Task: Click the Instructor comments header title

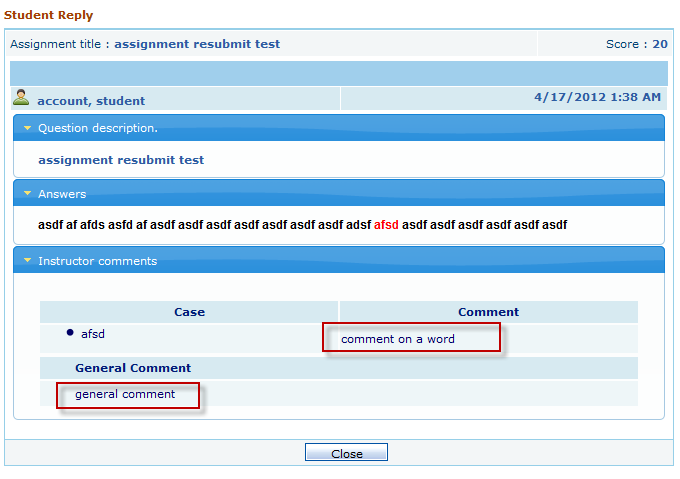Action: click(x=97, y=261)
